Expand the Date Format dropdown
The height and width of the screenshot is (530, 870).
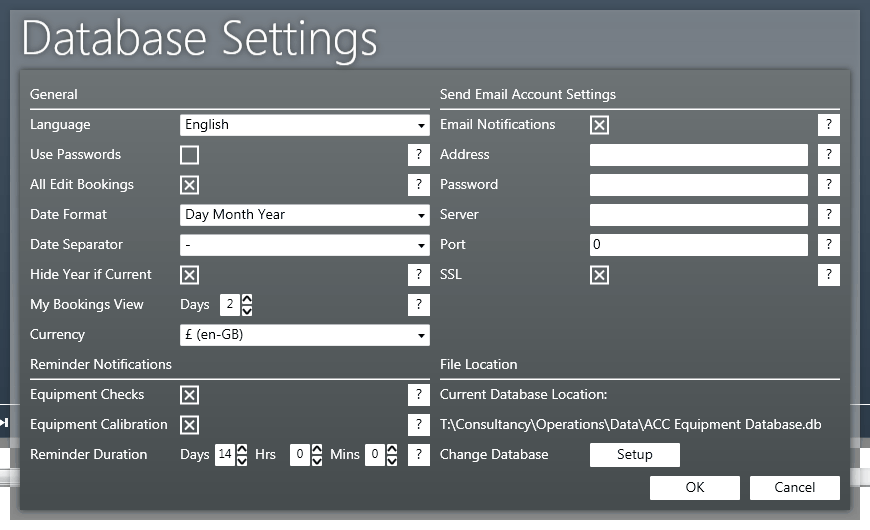[x=305, y=215]
